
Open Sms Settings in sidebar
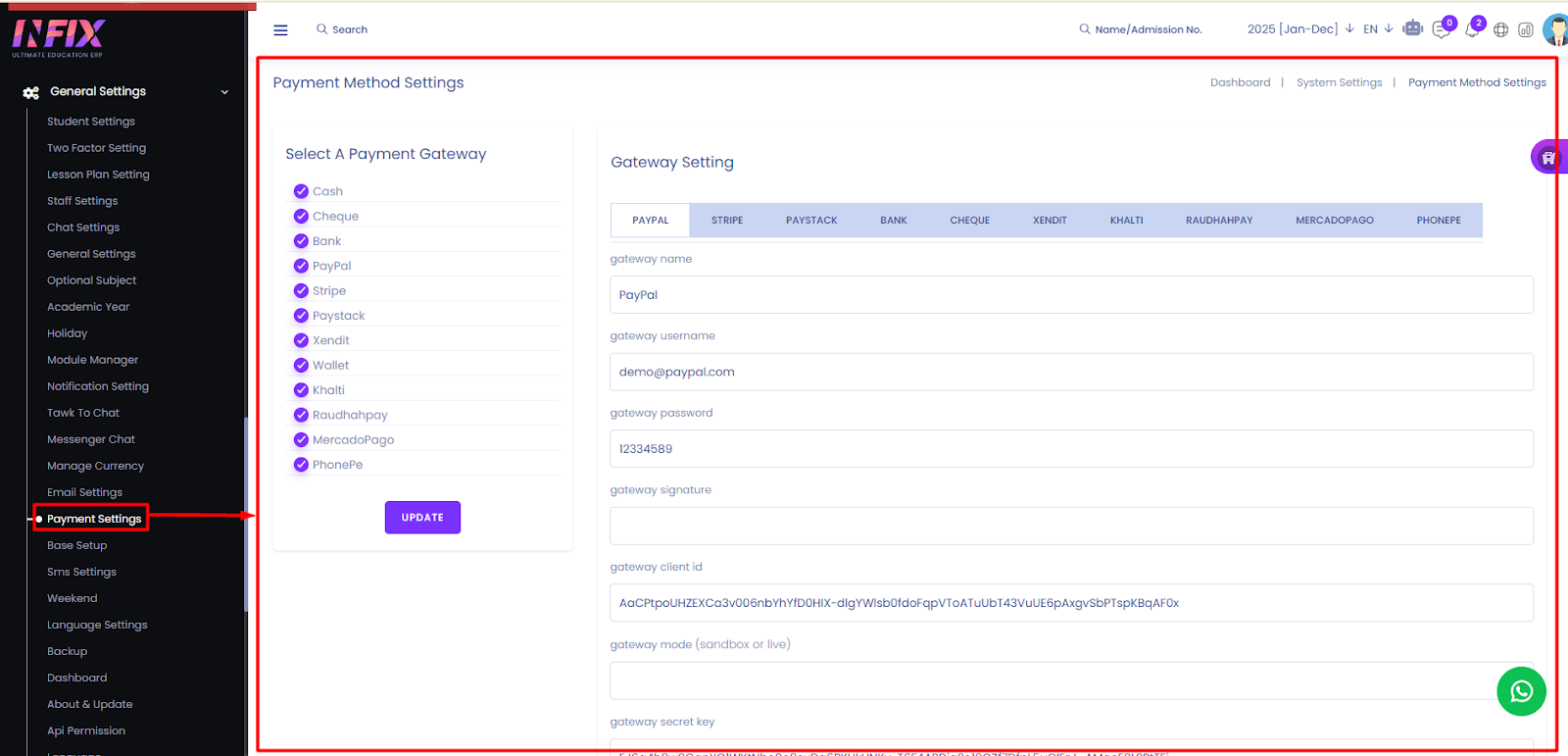[81, 572]
